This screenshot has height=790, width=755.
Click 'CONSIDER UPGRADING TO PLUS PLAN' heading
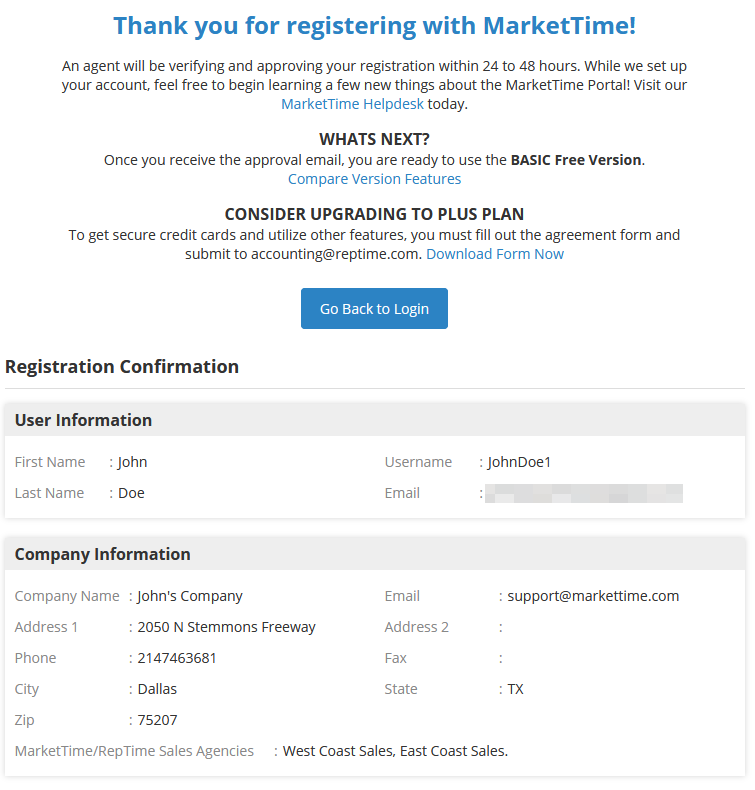[x=374, y=214]
